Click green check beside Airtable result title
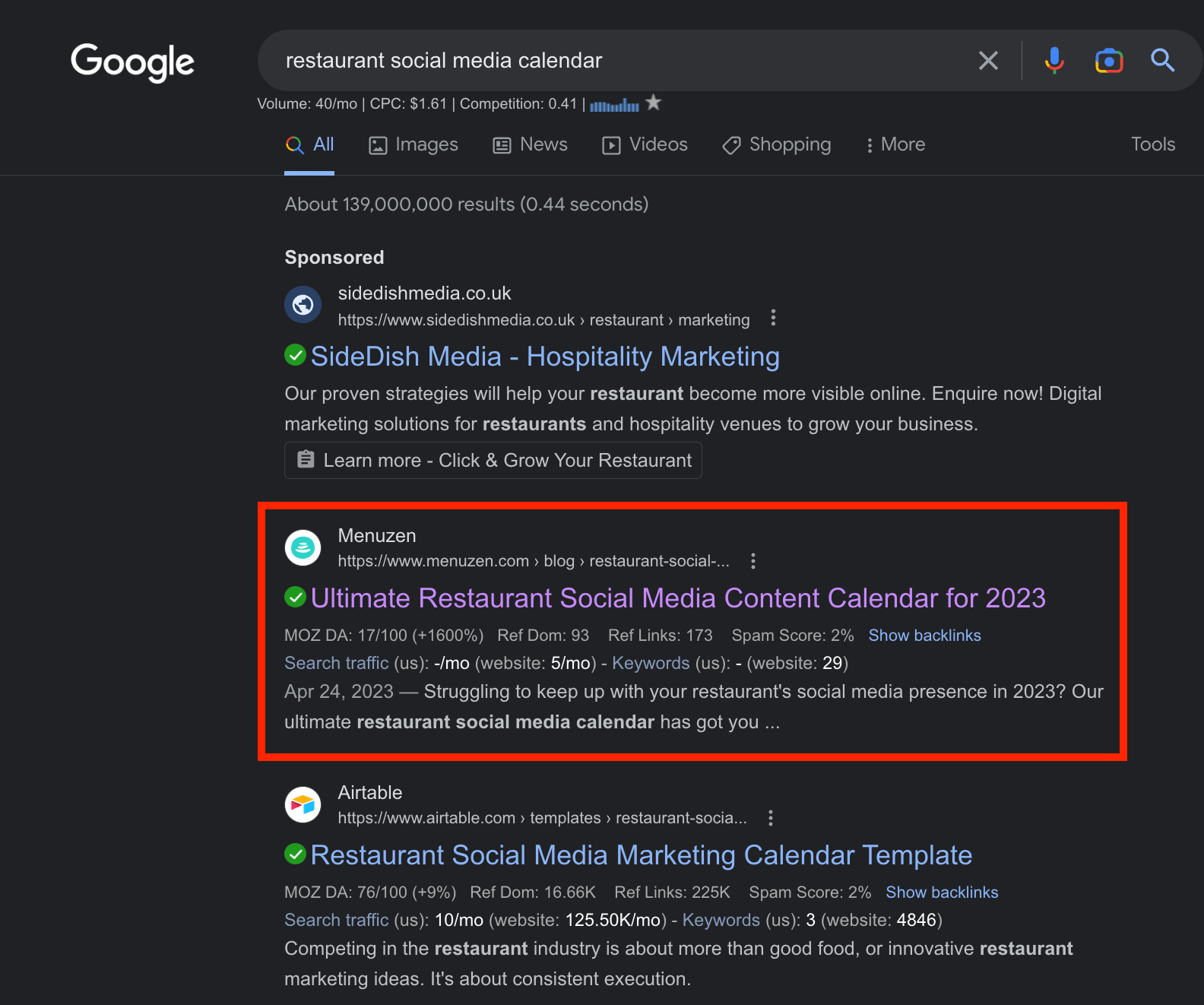This screenshot has width=1204, height=1005. click(x=295, y=854)
